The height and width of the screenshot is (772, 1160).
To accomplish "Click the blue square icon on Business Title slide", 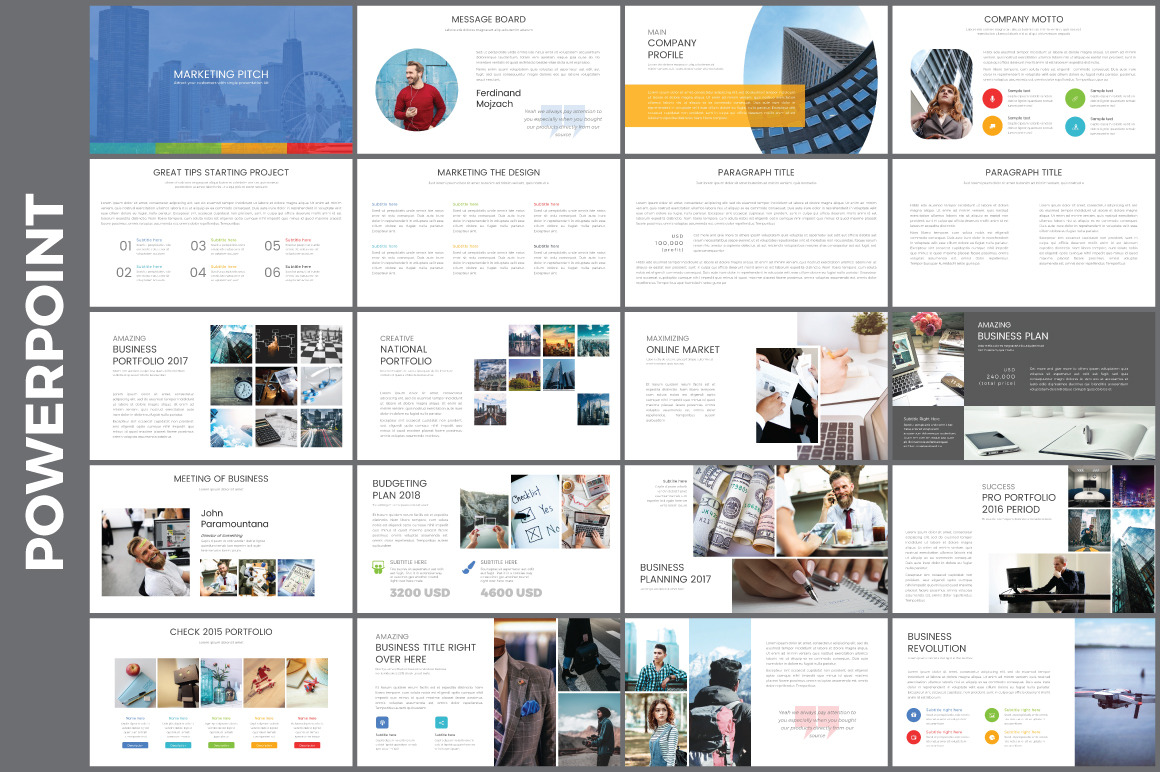I will tap(382, 722).
